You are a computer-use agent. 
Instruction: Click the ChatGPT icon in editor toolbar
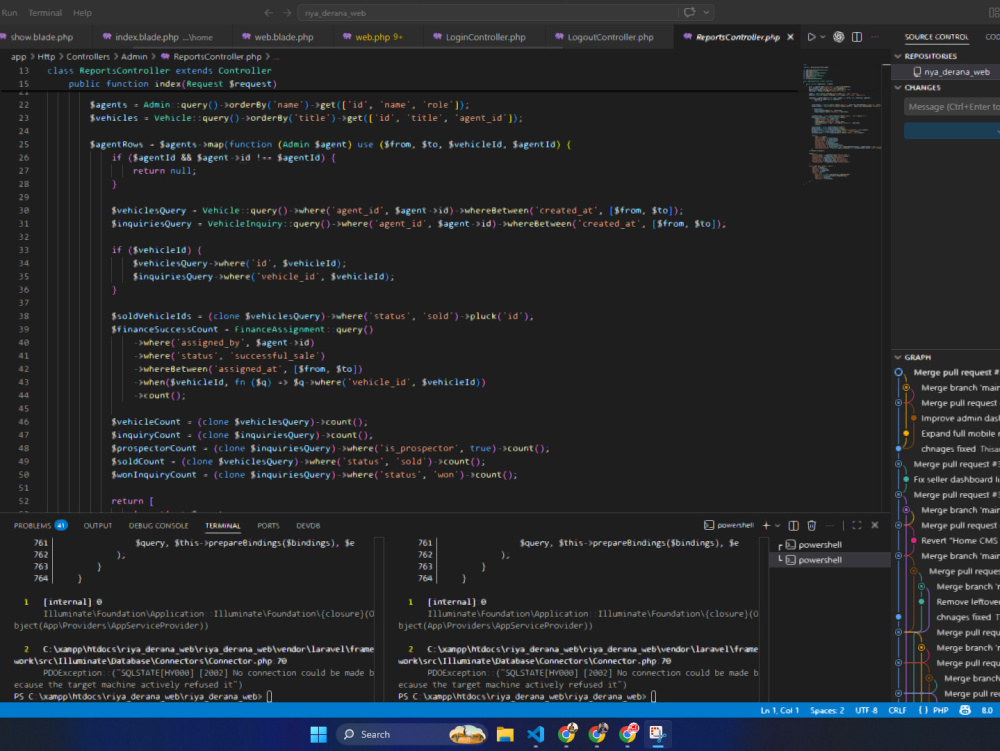pos(839,37)
